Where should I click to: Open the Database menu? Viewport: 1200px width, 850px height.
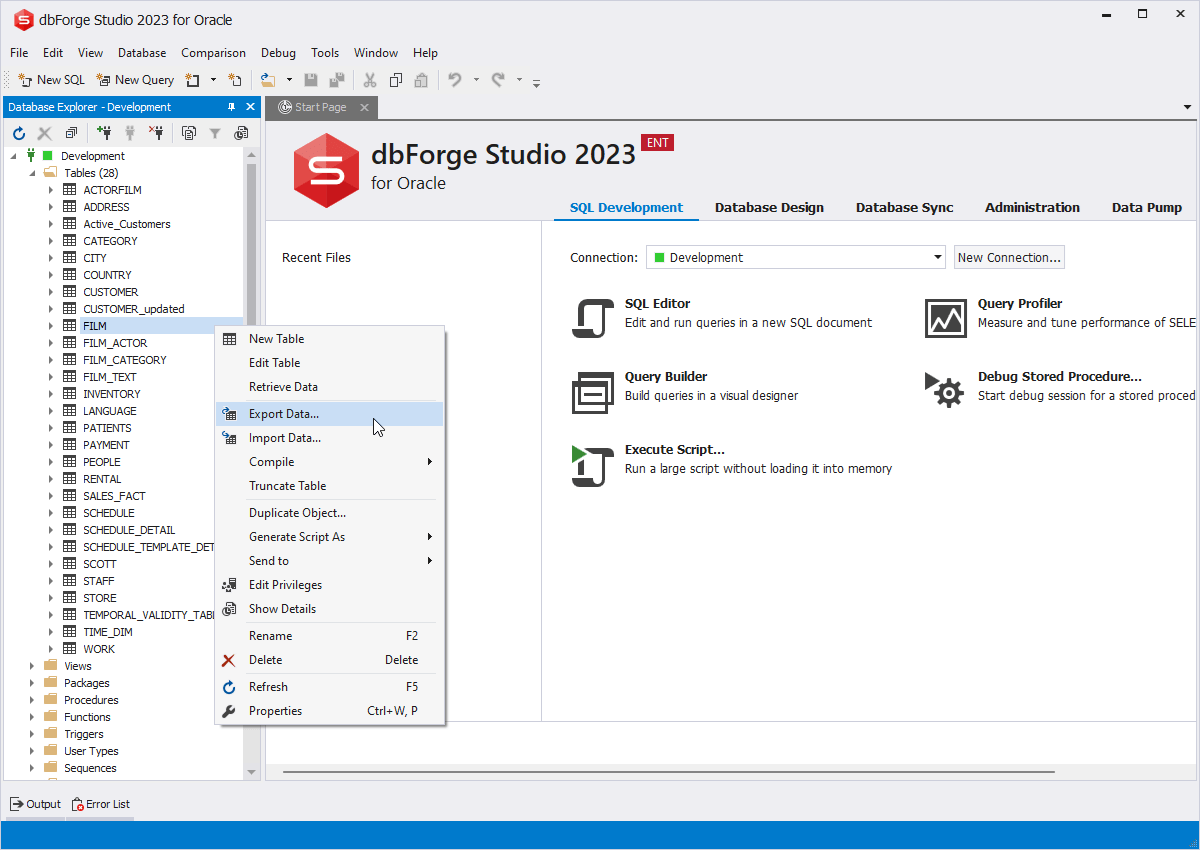coord(142,53)
